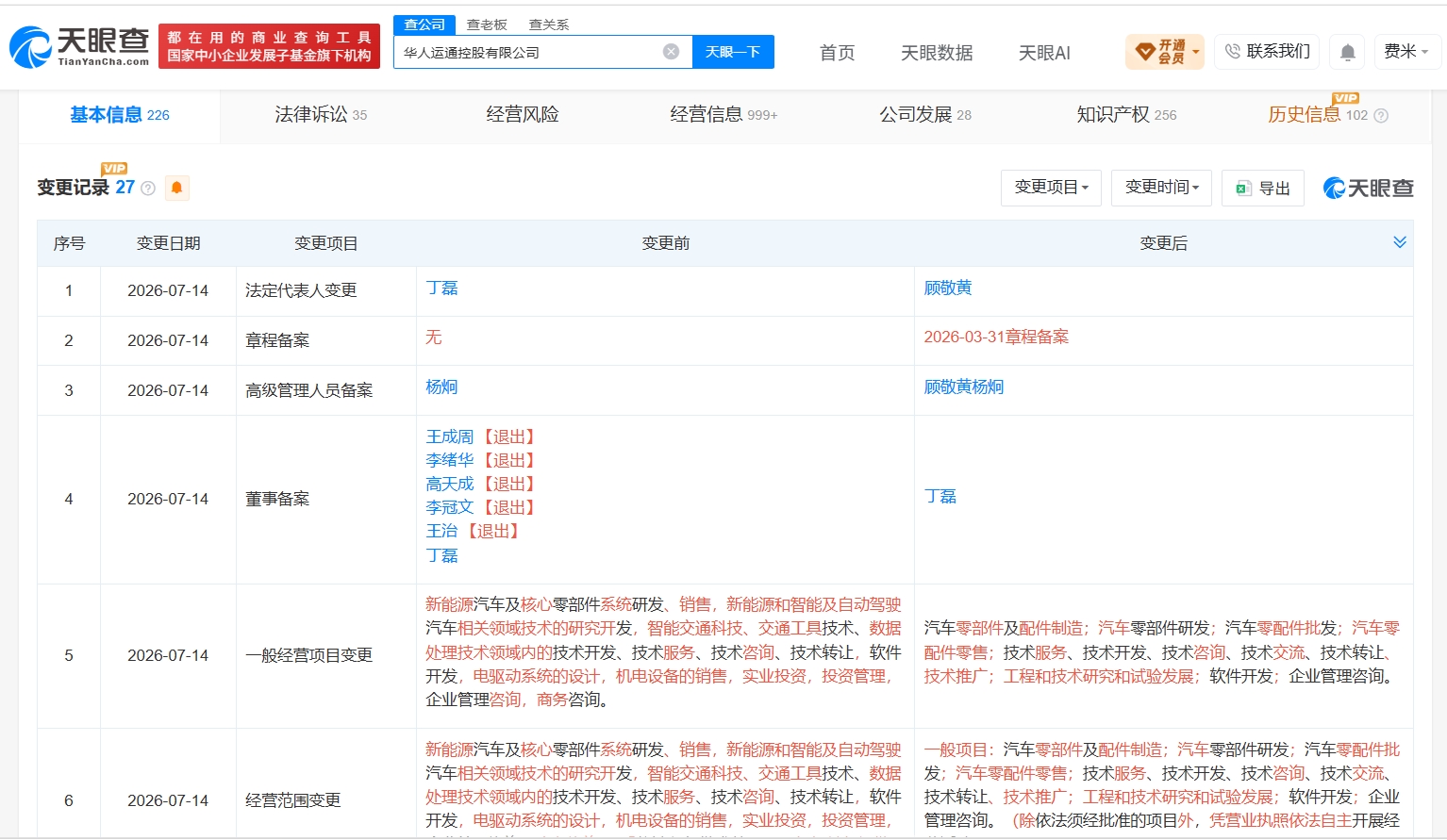
Task: Click the help icon next to 历史信息 102
Action: click(x=1381, y=116)
